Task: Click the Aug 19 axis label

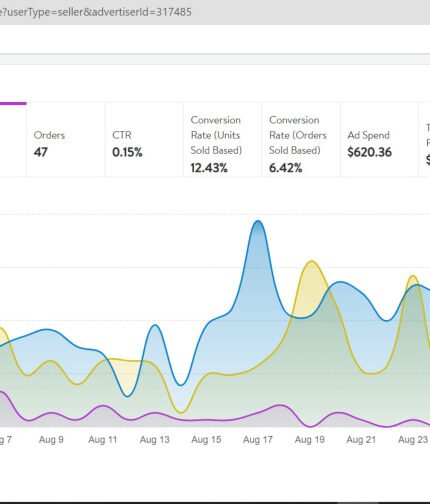Action: point(310,440)
